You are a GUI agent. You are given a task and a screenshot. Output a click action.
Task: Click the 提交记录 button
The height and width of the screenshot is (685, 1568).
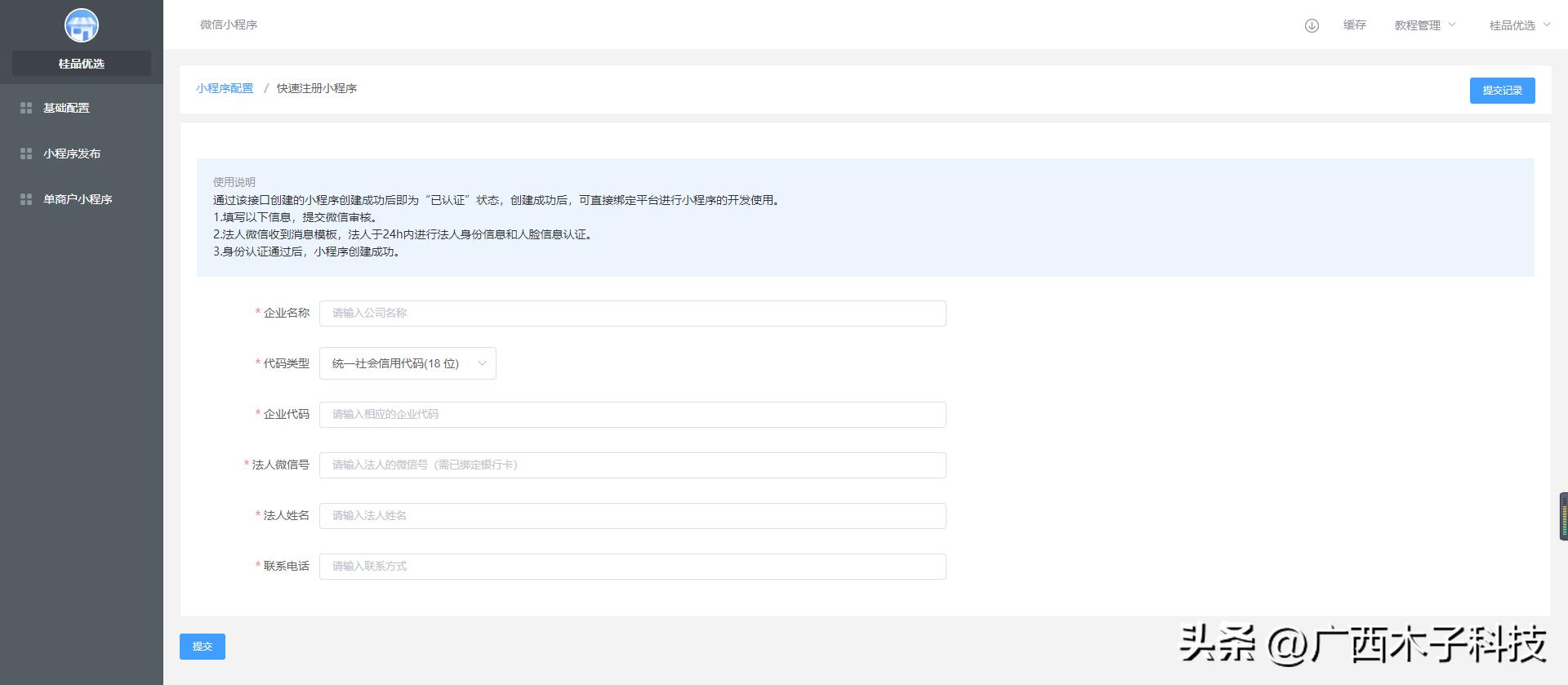1502,91
